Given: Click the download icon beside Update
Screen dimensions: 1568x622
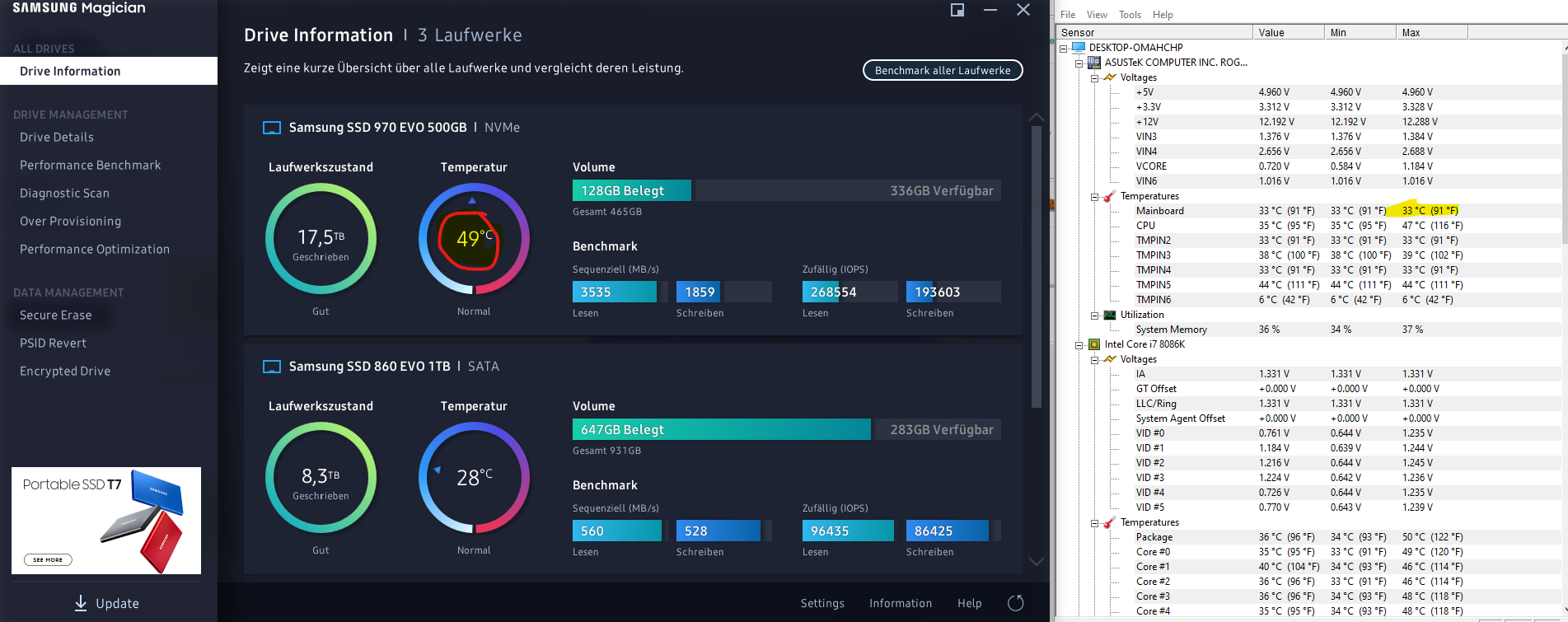Looking at the screenshot, I should 81,603.
